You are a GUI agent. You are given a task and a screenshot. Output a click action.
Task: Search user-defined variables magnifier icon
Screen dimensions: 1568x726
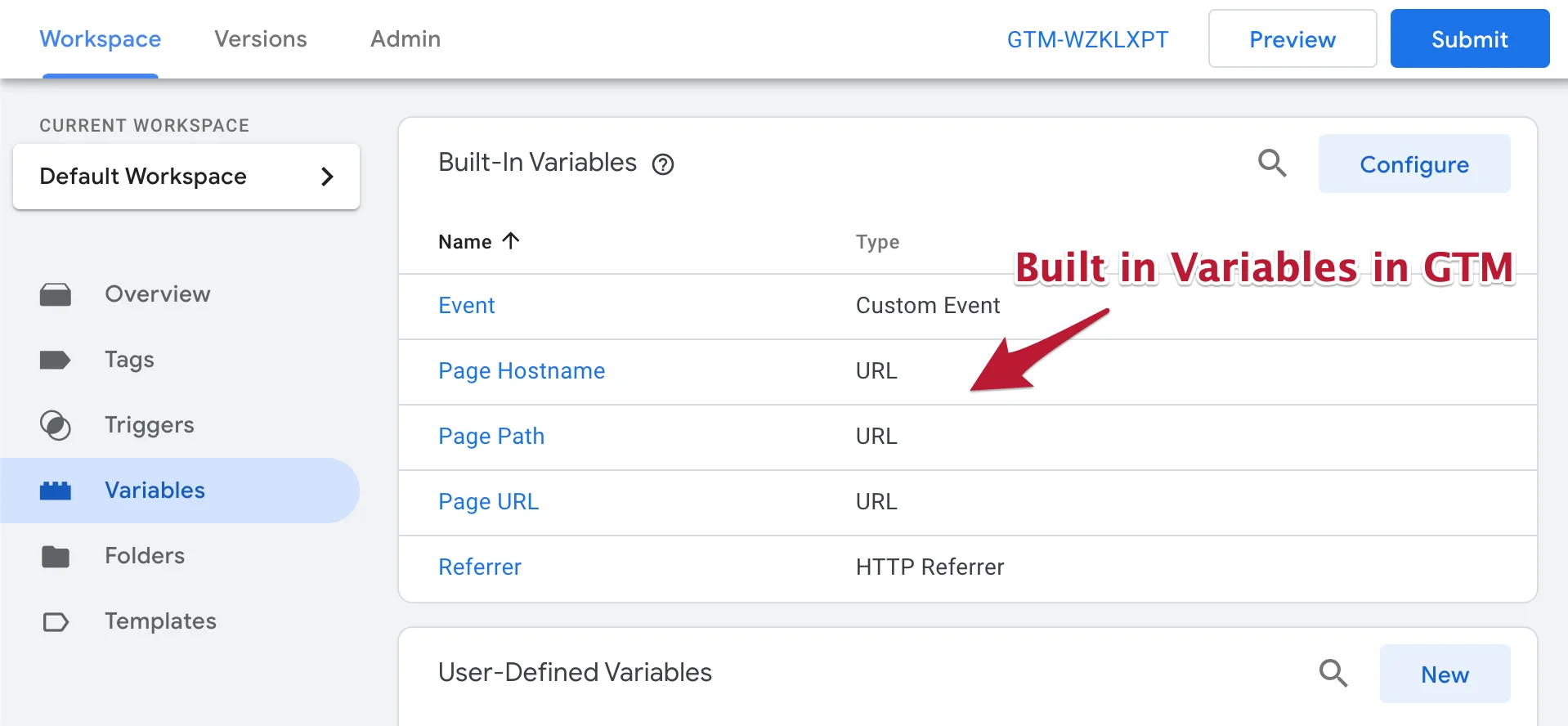(x=1333, y=674)
